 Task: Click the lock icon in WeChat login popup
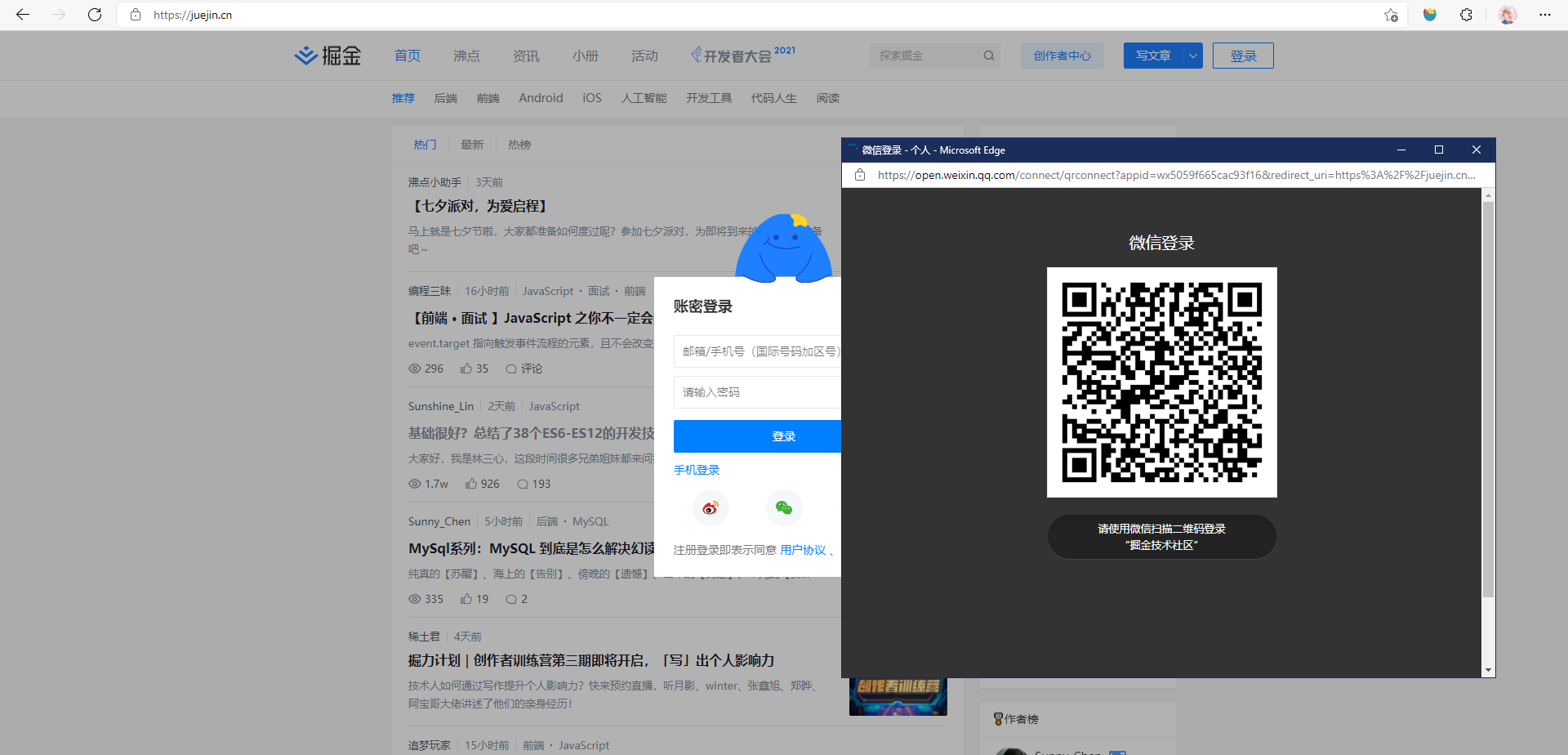pyautogui.click(x=860, y=175)
